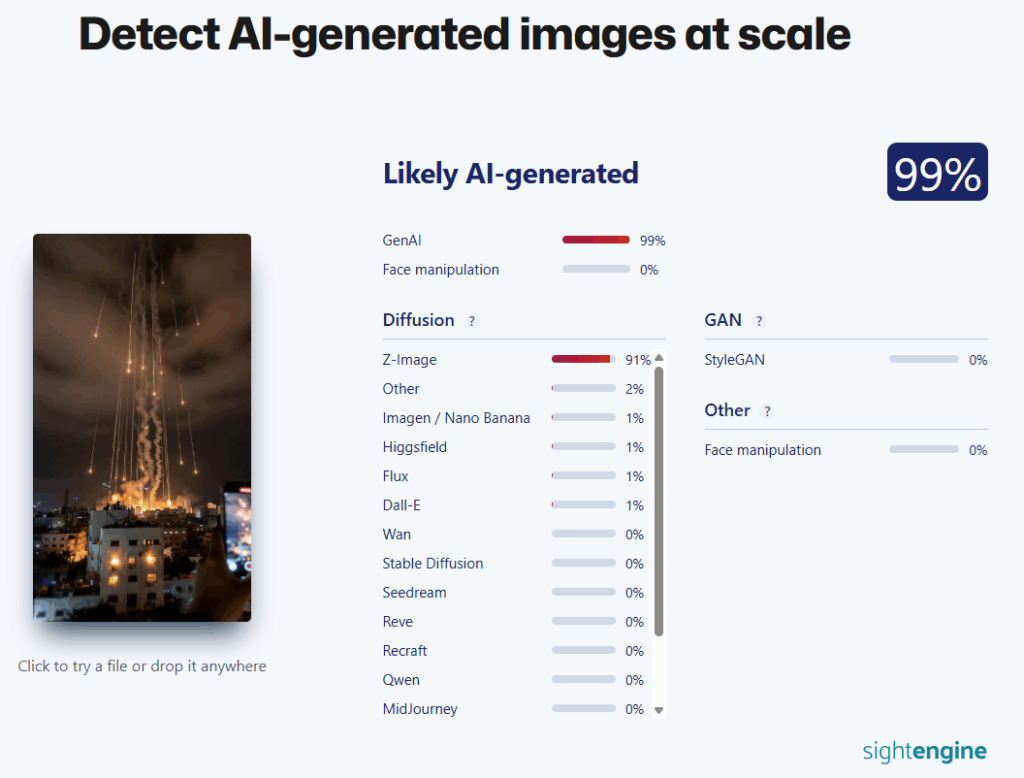The image size is (1024, 778).
Task: Select the Stable Diffusion row label
Action: pos(433,563)
